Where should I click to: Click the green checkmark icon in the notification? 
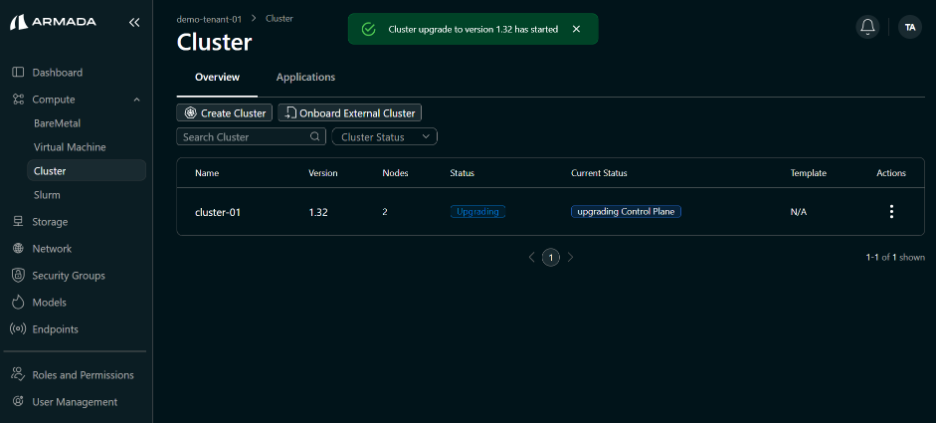point(368,29)
